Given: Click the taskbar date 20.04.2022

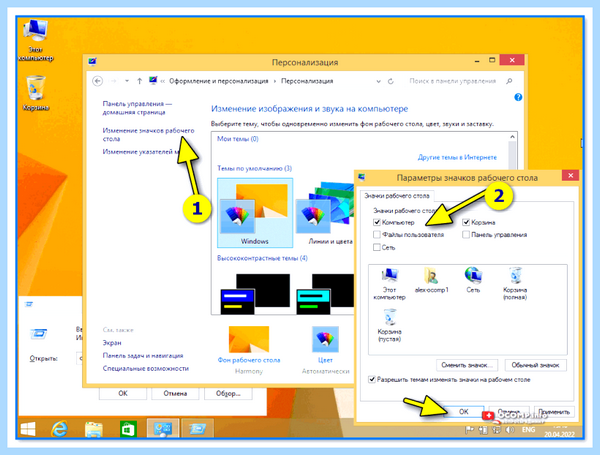Looking at the screenshot, I should click(x=559, y=434).
